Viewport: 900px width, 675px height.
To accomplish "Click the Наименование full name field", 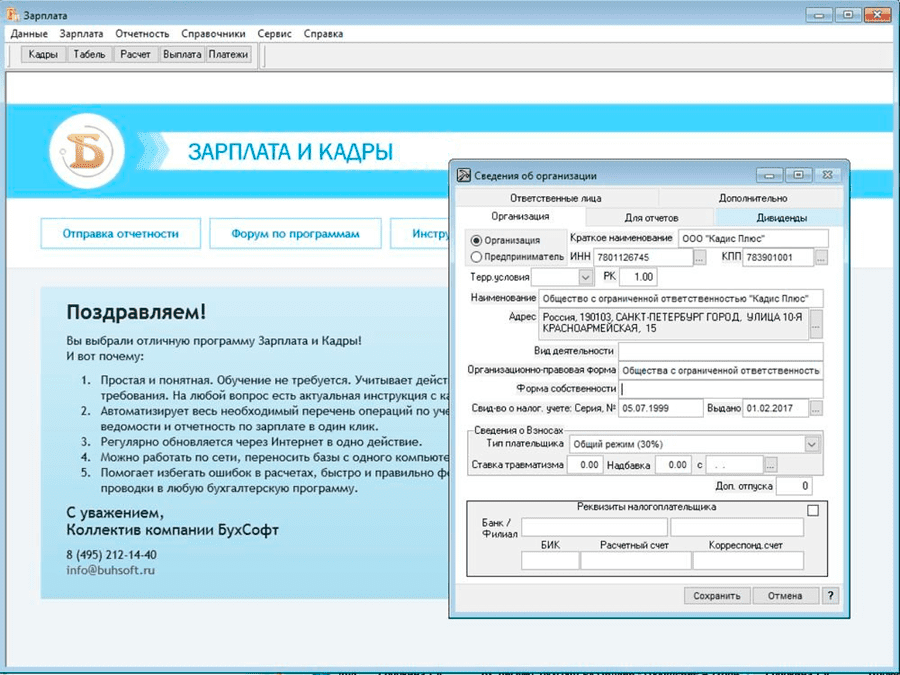I will 681,298.
